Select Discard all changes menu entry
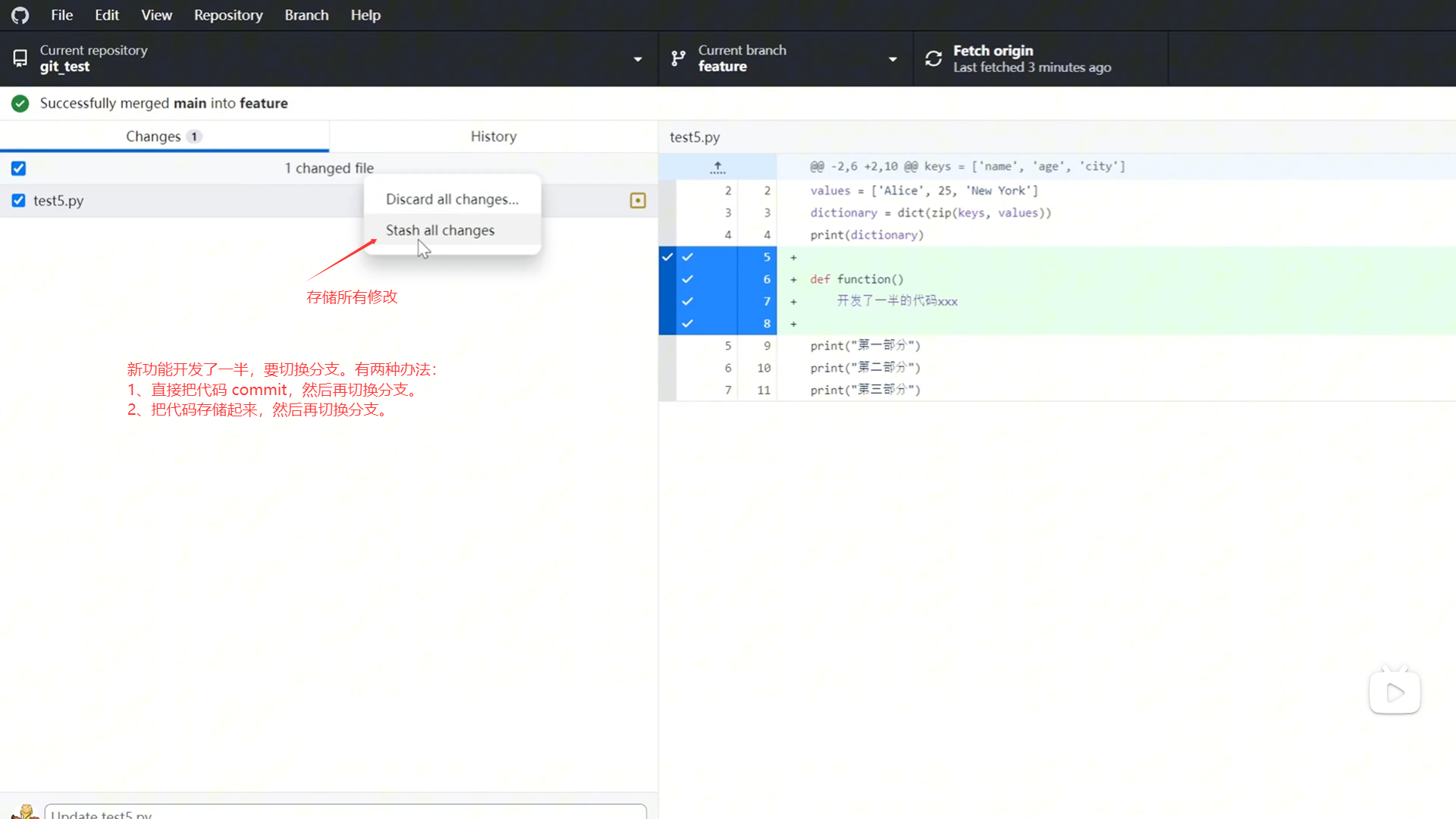Image resolution: width=1456 pixels, height=819 pixels. (x=452, y=199)
